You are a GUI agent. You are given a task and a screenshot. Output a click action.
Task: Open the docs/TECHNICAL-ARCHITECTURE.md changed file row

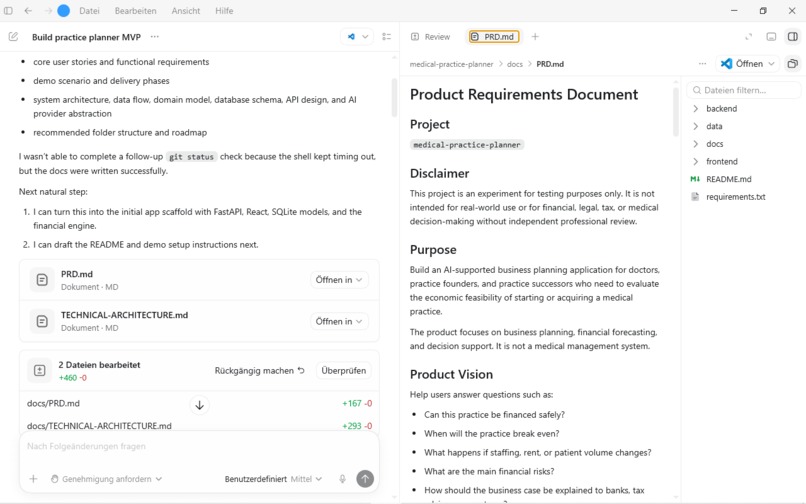point(199,425)
